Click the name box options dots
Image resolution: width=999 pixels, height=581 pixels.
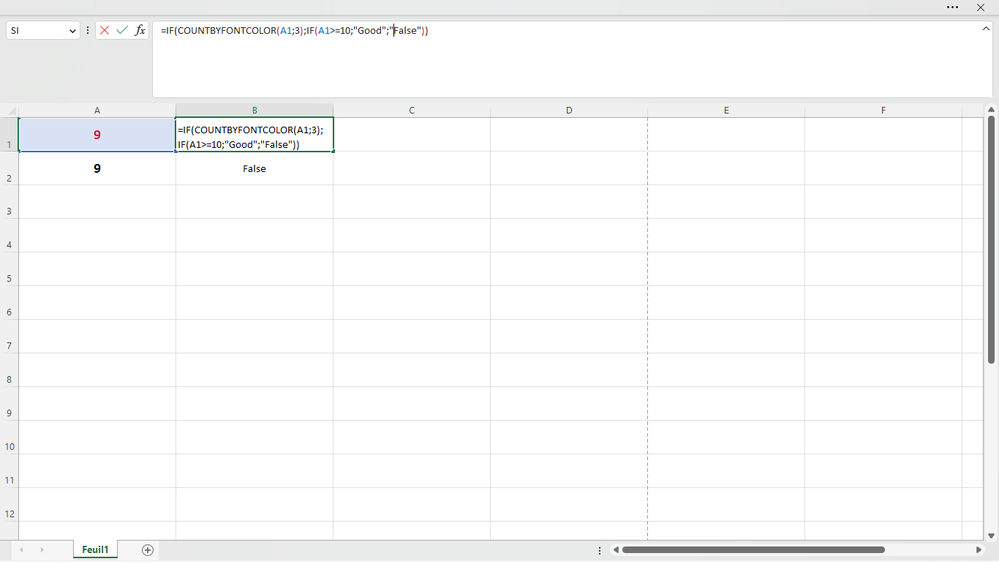coord(88,30)
